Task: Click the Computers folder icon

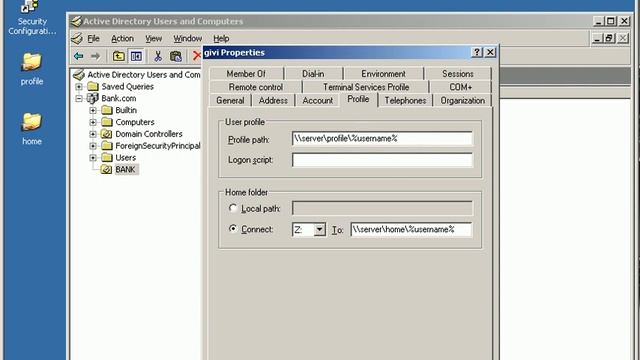Action: (x=107, y=122)
